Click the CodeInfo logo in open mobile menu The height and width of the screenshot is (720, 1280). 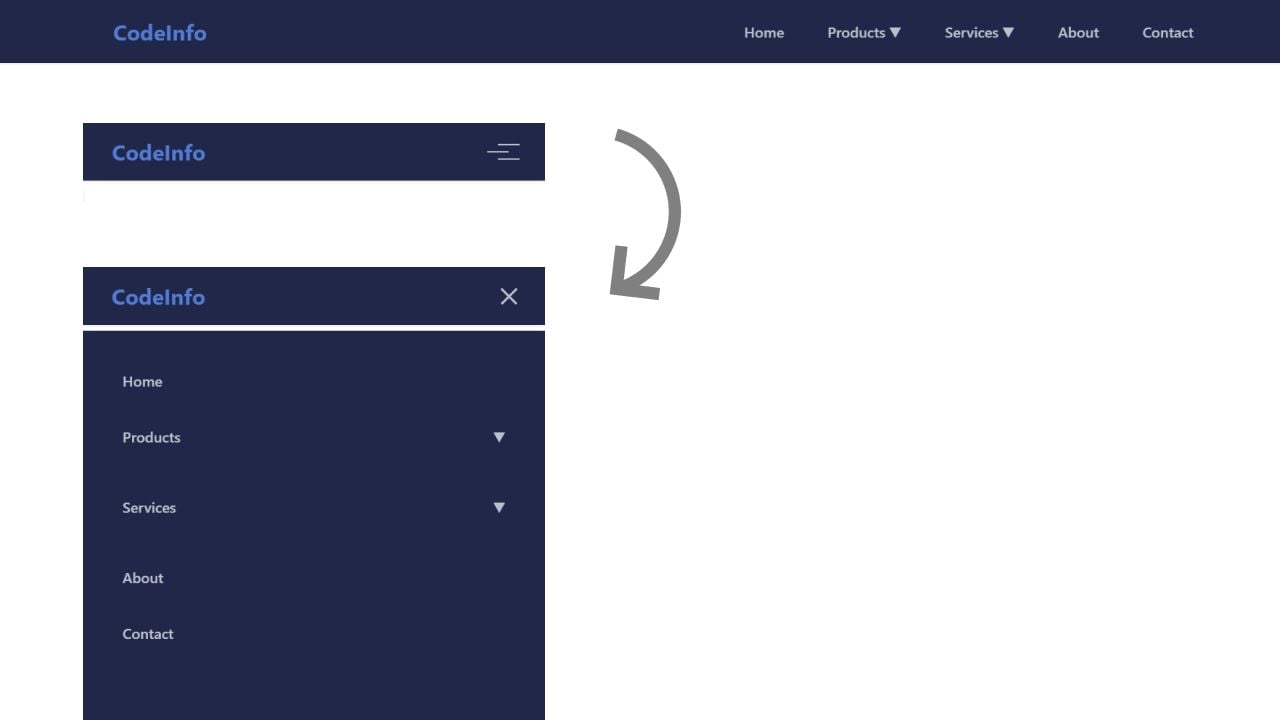(158, 296)
